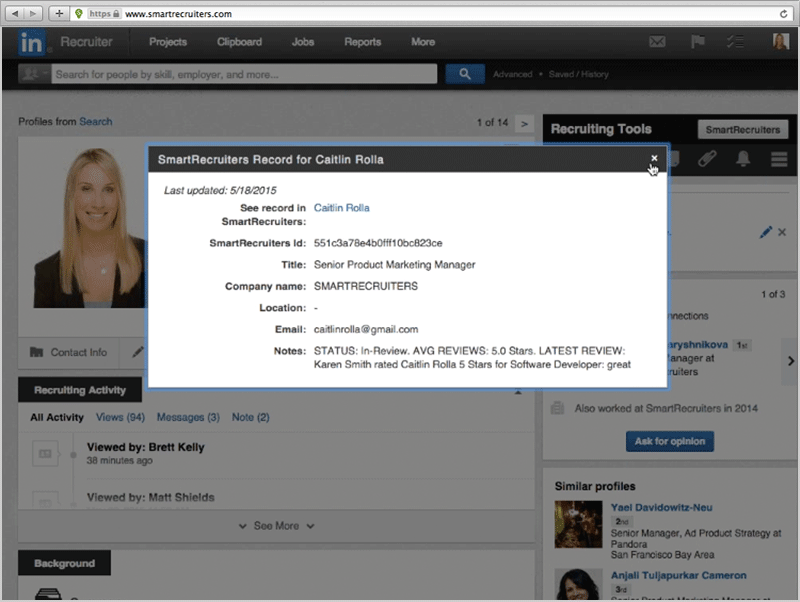The image size is (800, 602).
Task: Click the browser address bar URL
Action: pyautogui.click(x=178, y=14)
